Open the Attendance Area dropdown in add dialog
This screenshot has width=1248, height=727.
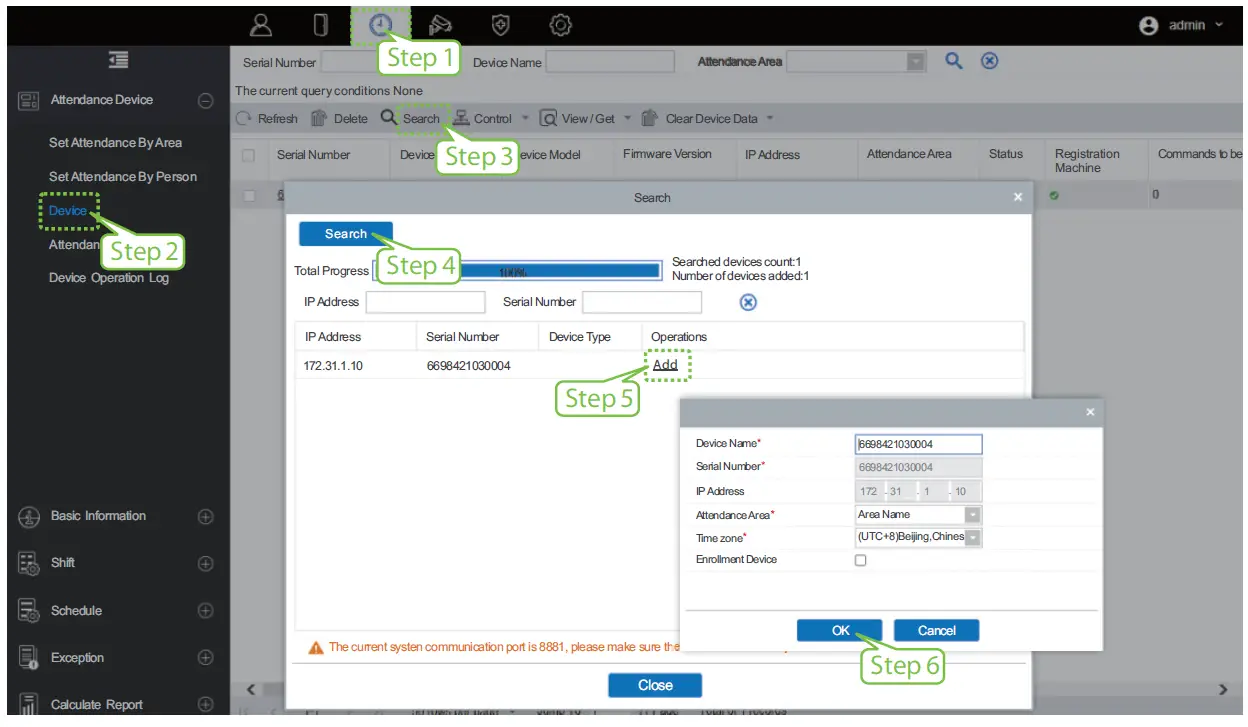point(973,515)
